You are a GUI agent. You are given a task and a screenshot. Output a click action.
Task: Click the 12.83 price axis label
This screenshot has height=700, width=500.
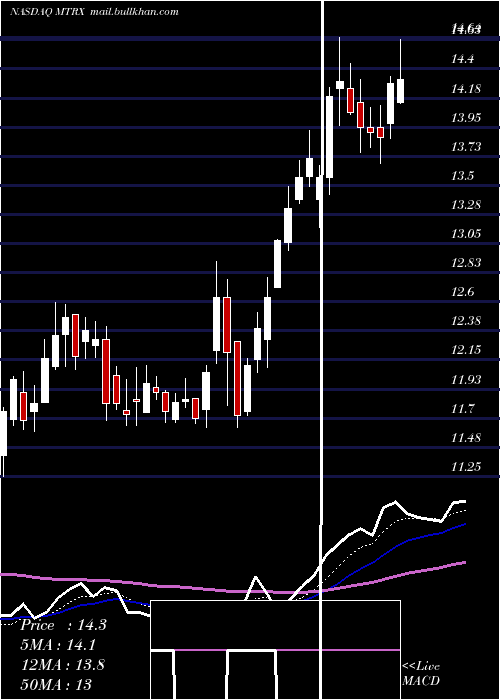(466, 262)
